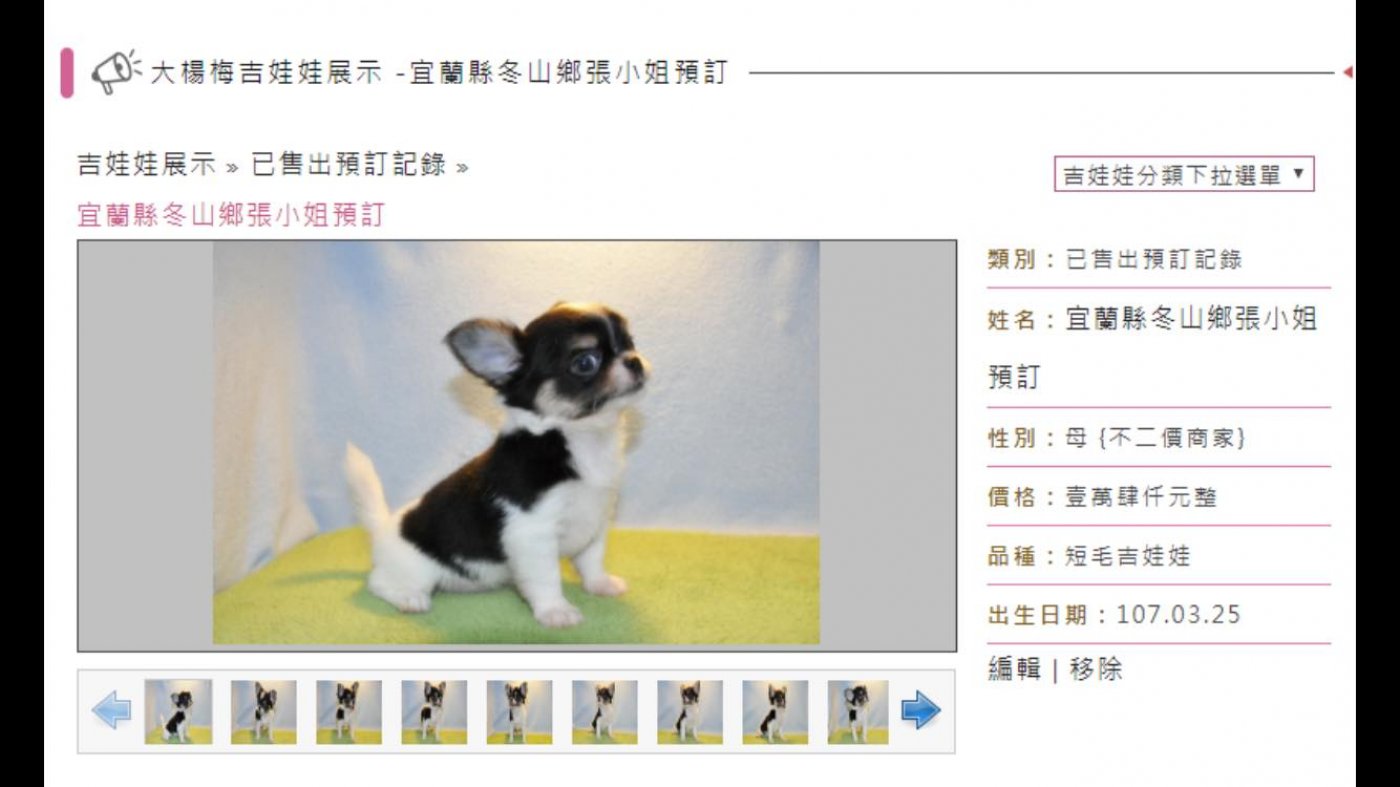Click the main chihuahua puppy photo
The image size is (1400, 787).
tap(516, 443)
